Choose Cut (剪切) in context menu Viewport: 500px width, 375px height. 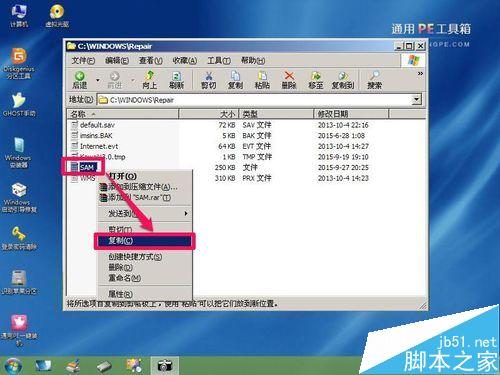[x=145, y=229]
